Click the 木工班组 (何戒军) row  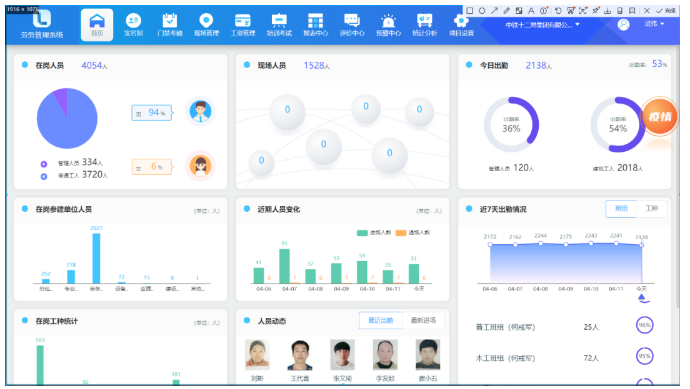pyautogui.click(x=565, y=357)
